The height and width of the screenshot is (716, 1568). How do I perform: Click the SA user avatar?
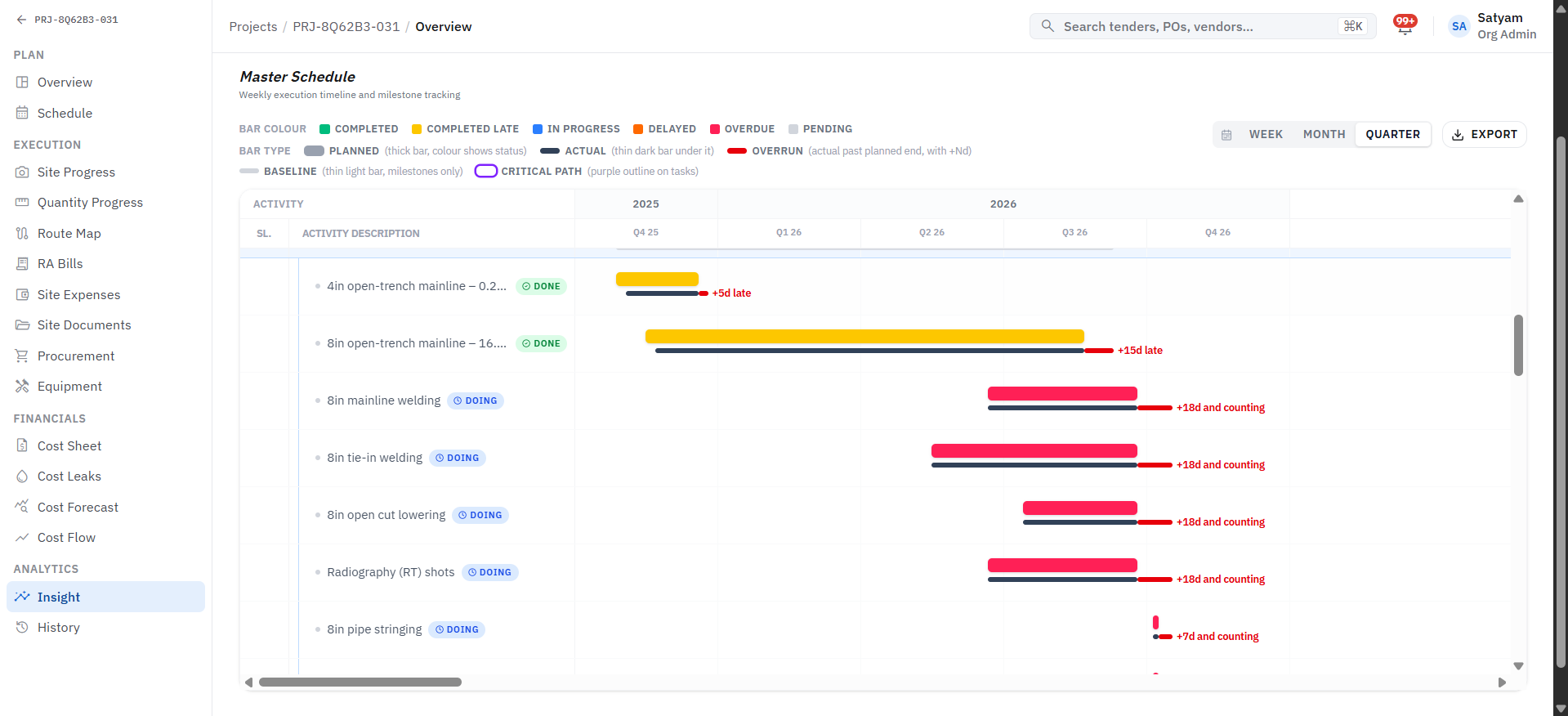pyautogui.click(x=1459, y=26)
